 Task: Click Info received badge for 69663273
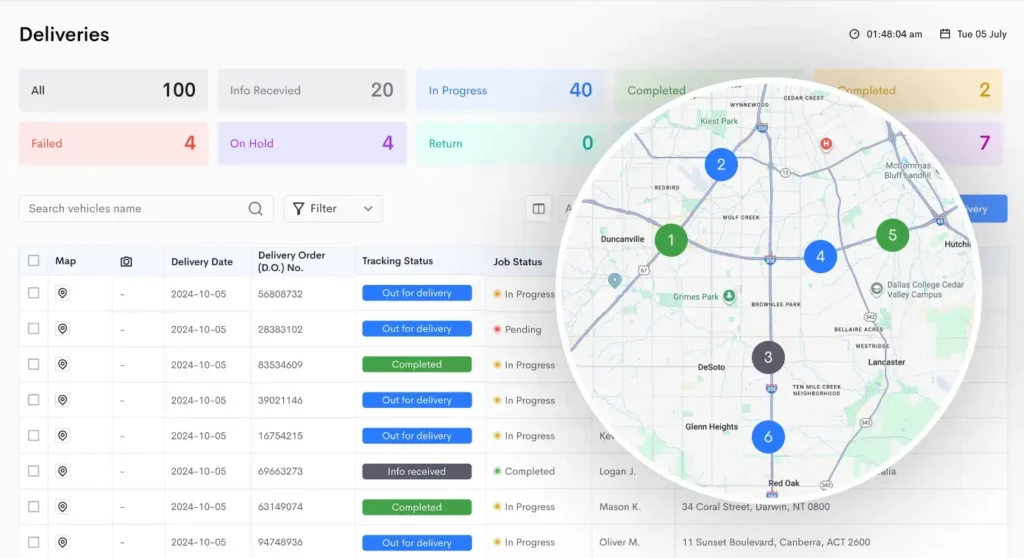pos(417,471)
